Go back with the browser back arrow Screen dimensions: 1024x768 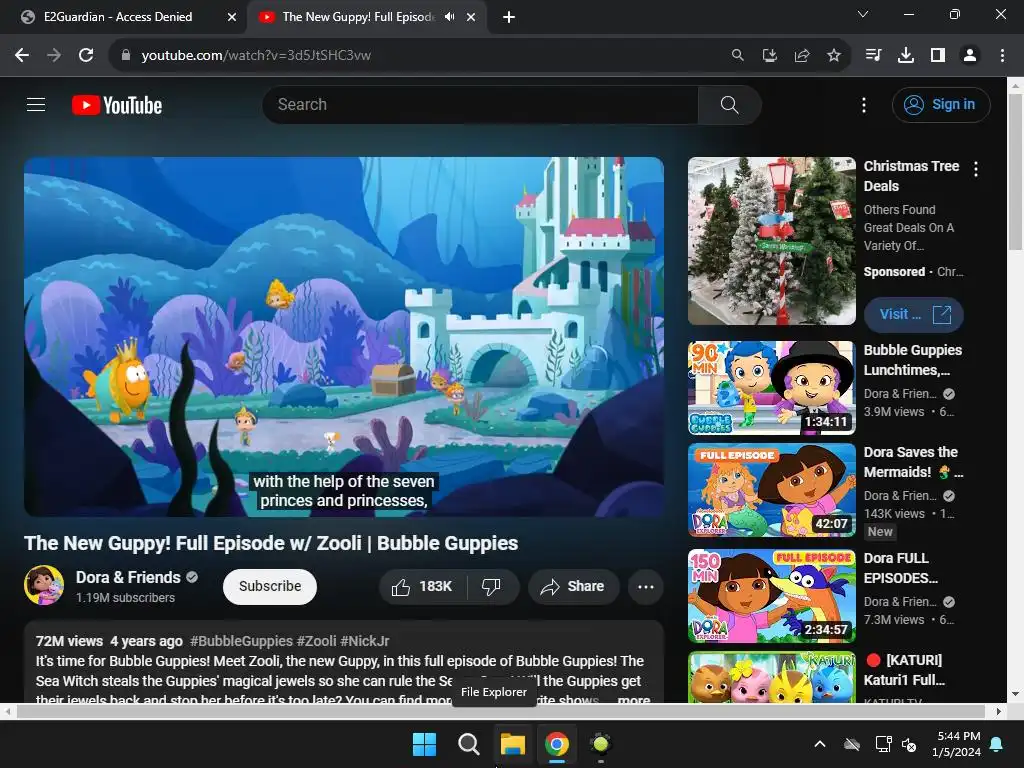pos(22,55)
